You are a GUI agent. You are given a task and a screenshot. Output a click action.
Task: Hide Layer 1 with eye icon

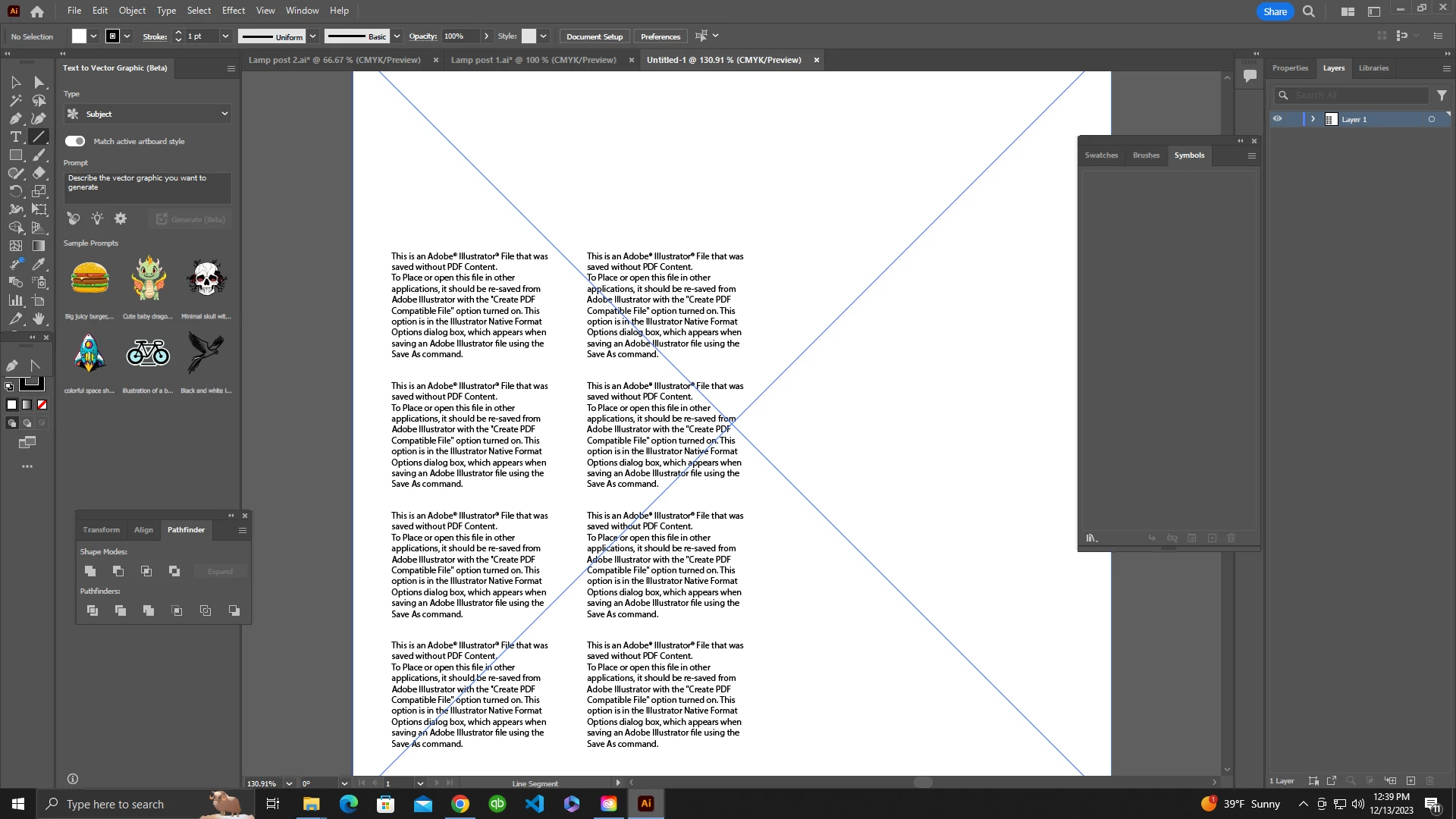tap(1278, 119)
